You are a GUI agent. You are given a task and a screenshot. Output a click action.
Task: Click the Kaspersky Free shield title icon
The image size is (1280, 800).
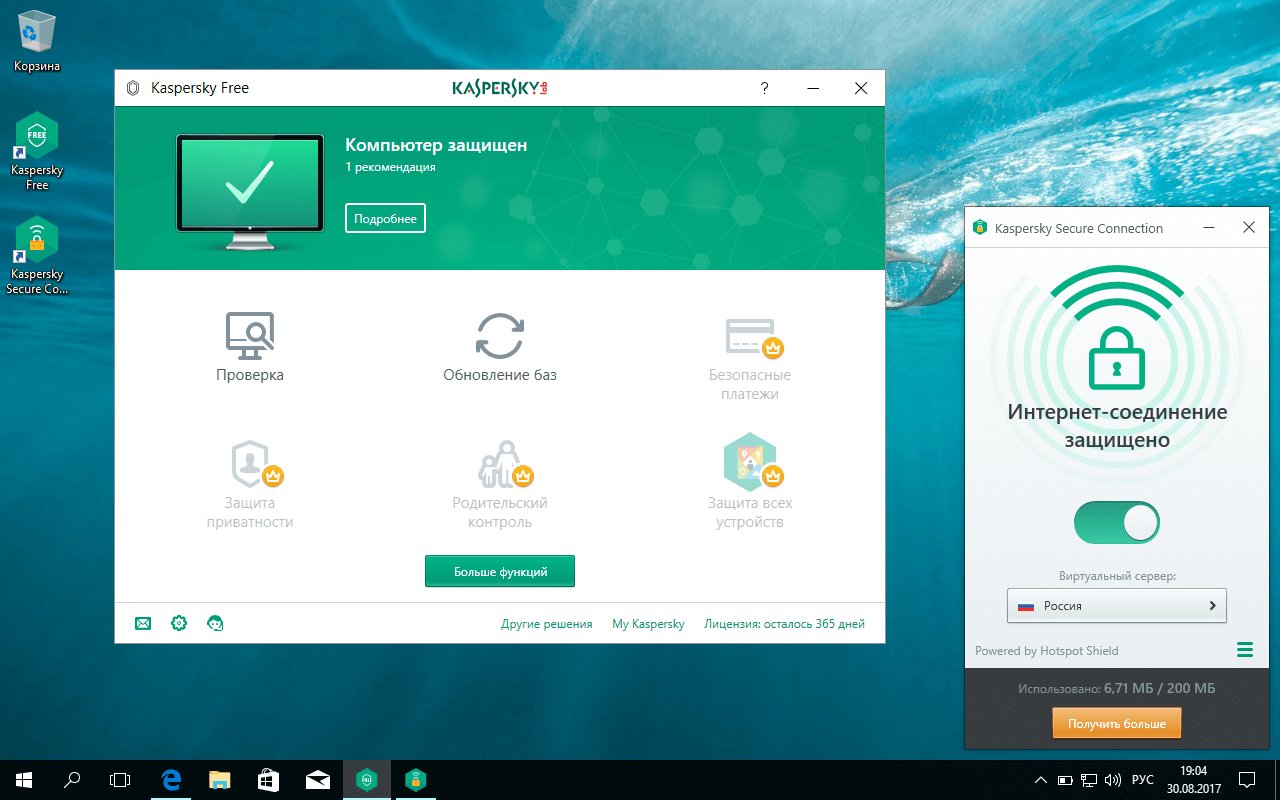click(x=133, y=88)
